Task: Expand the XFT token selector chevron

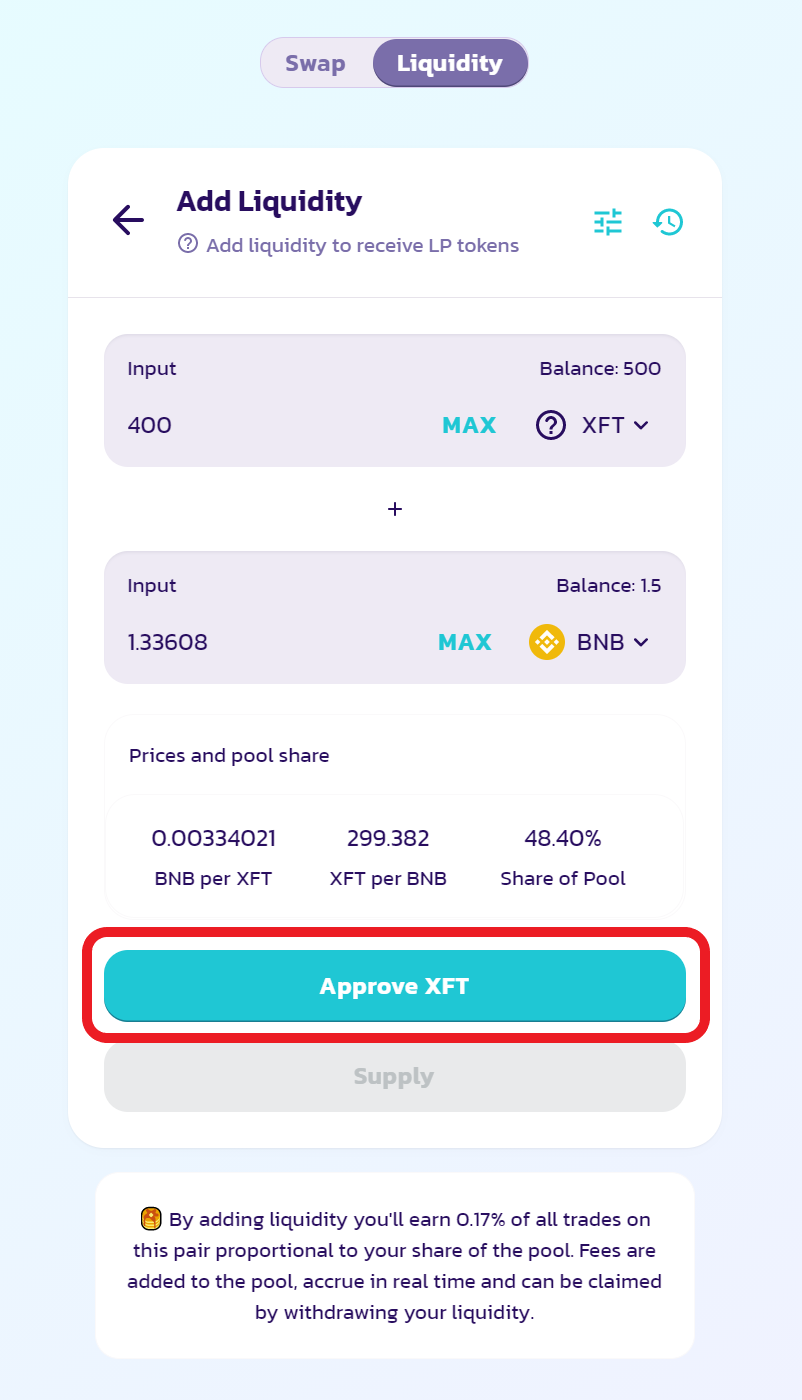Action: tap(641, 425)
